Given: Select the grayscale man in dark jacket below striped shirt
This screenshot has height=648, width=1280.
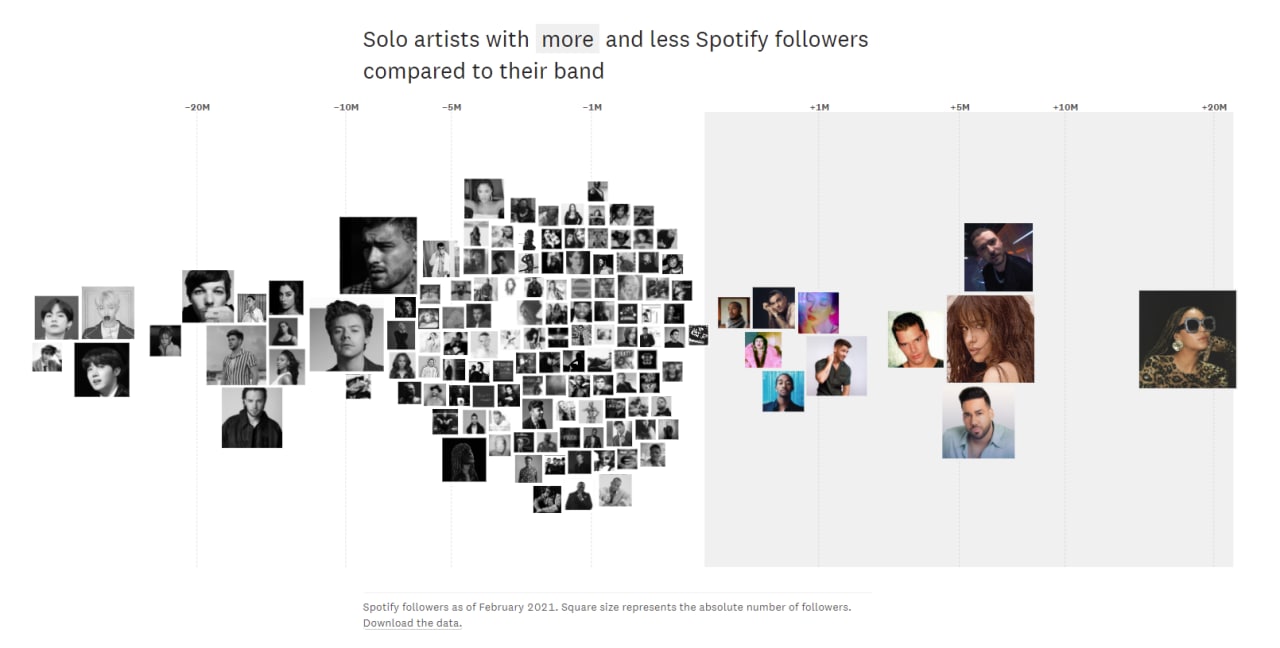Looking at the screenshot, I should click(252, 418).
